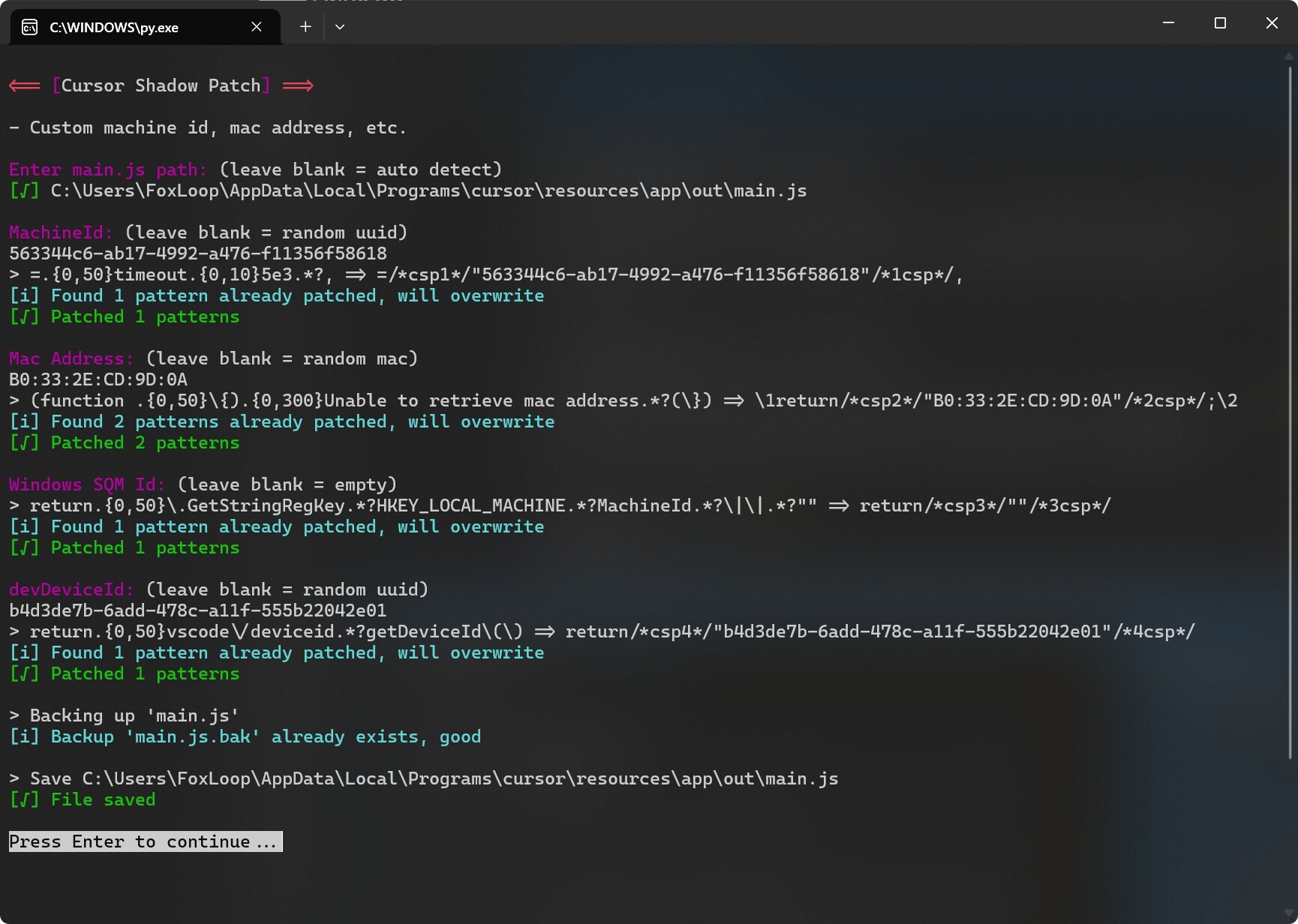Image resolution: width=1298 pixels, height=924 pixels.
Task: Expand the terminal profiles dropdown chevron
Action: 340,27
